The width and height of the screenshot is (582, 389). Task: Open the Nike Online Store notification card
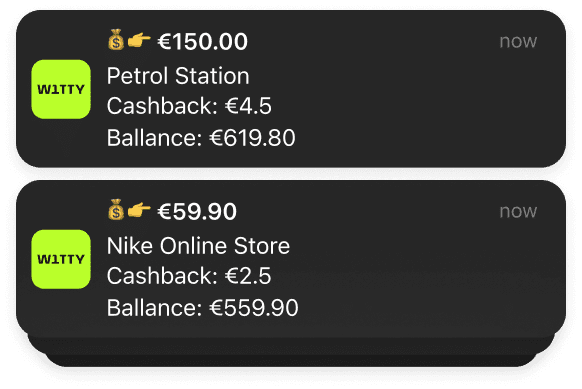[x=291, y=259]
